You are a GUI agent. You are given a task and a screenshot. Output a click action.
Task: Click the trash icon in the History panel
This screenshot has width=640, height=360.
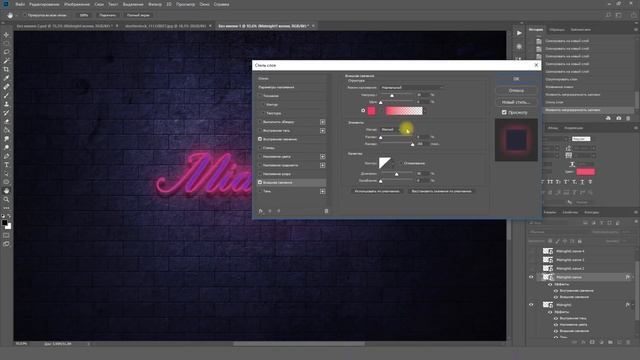pos(628,118)
